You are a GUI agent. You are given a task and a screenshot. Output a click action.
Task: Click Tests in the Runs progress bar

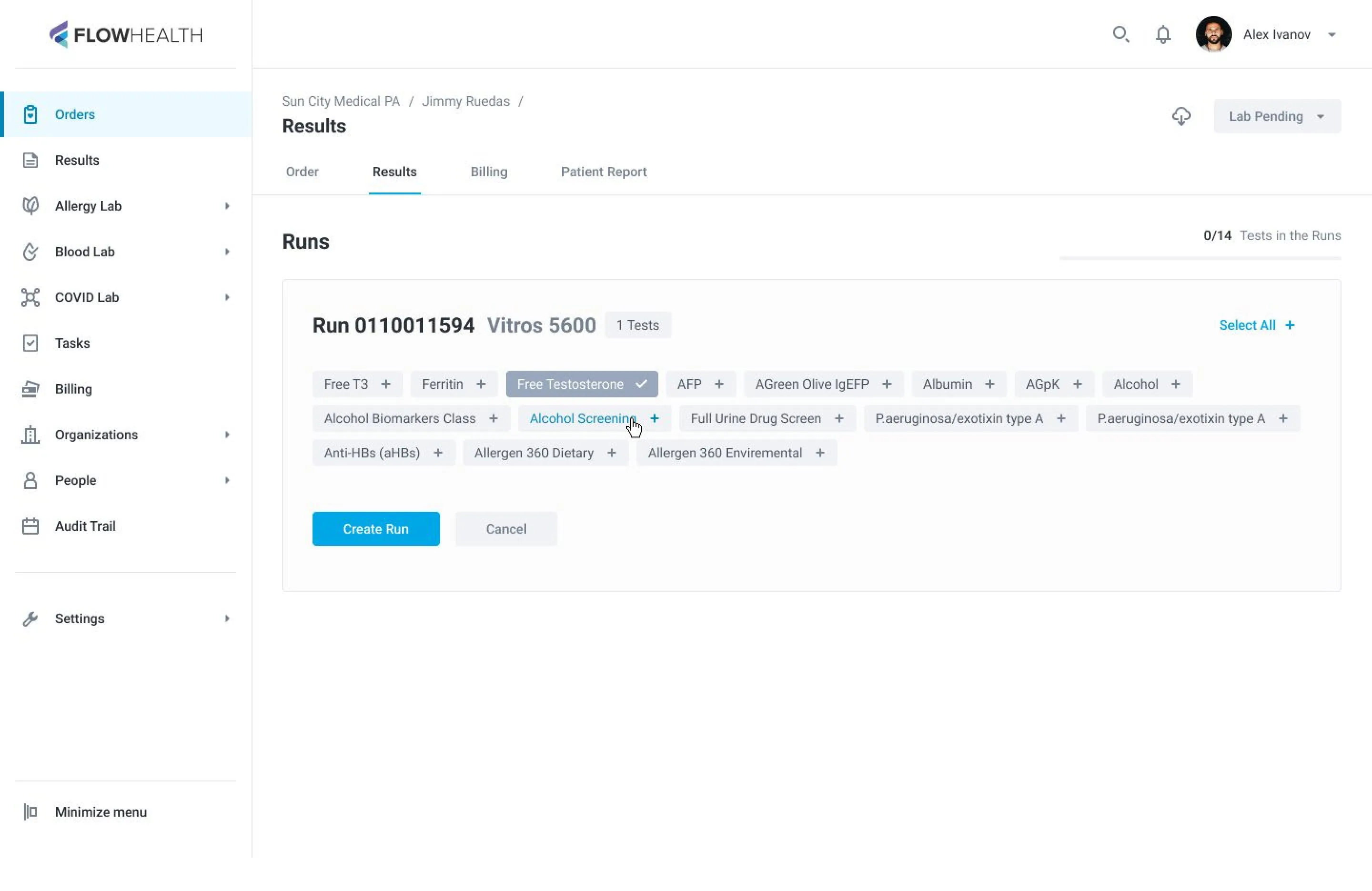coord(1200,258)
